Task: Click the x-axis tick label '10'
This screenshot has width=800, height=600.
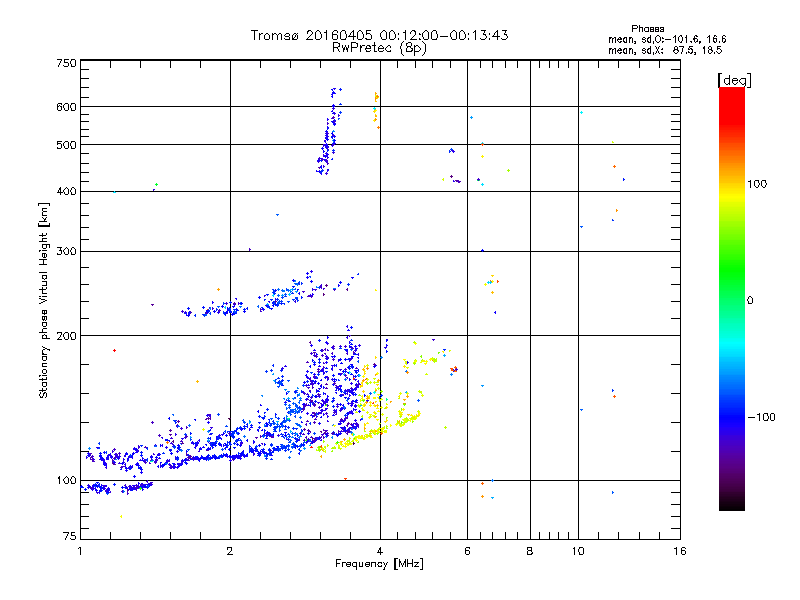Action: point(578,551)
